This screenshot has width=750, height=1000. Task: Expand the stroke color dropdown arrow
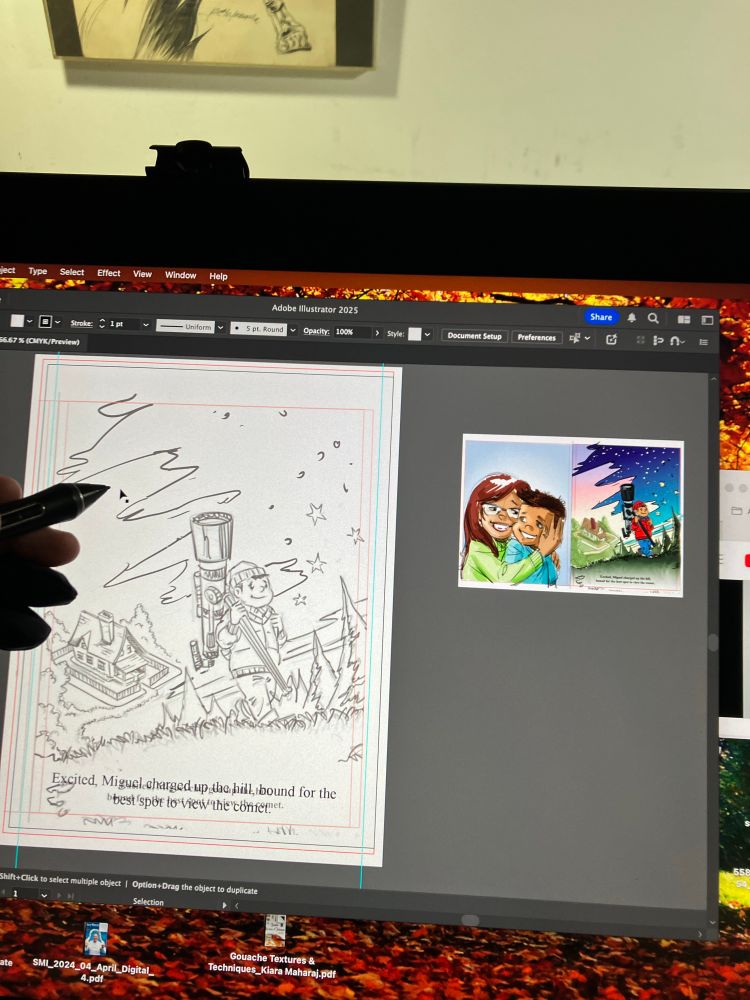tap(57, 323)
